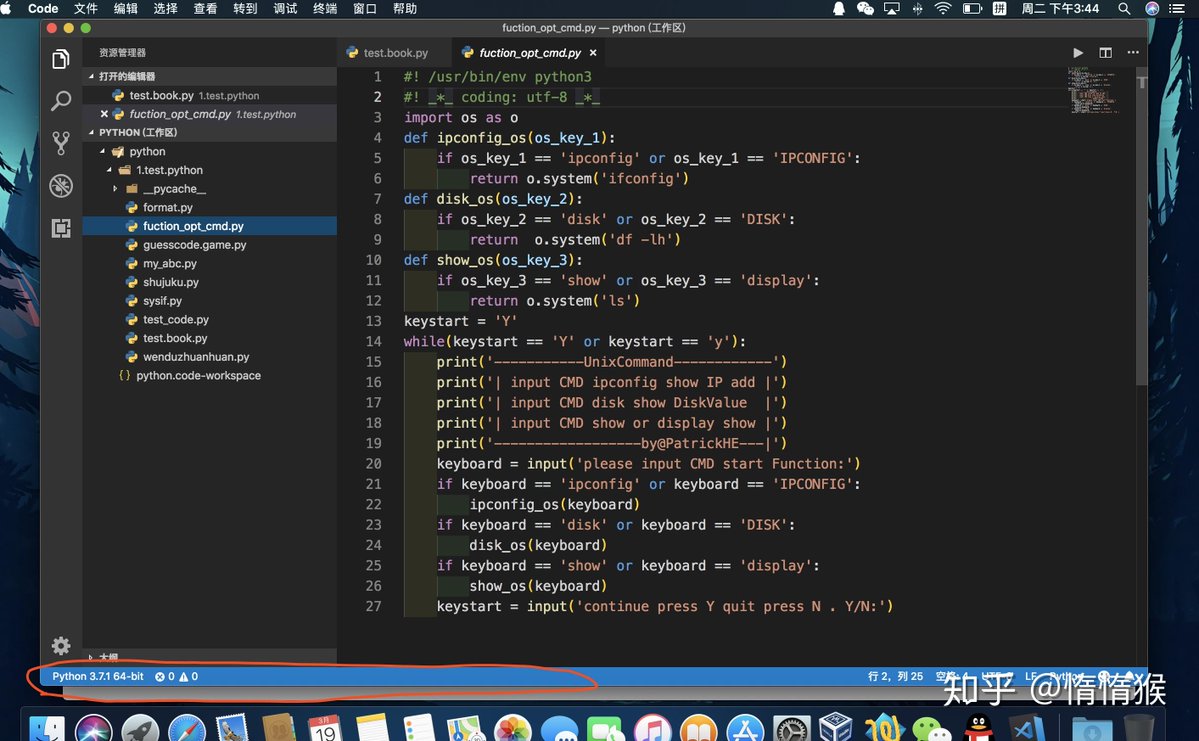Screen dimensions: 1199x741
Task: Collapse the 打开的编辑器 section
Action: coord(91,76)
